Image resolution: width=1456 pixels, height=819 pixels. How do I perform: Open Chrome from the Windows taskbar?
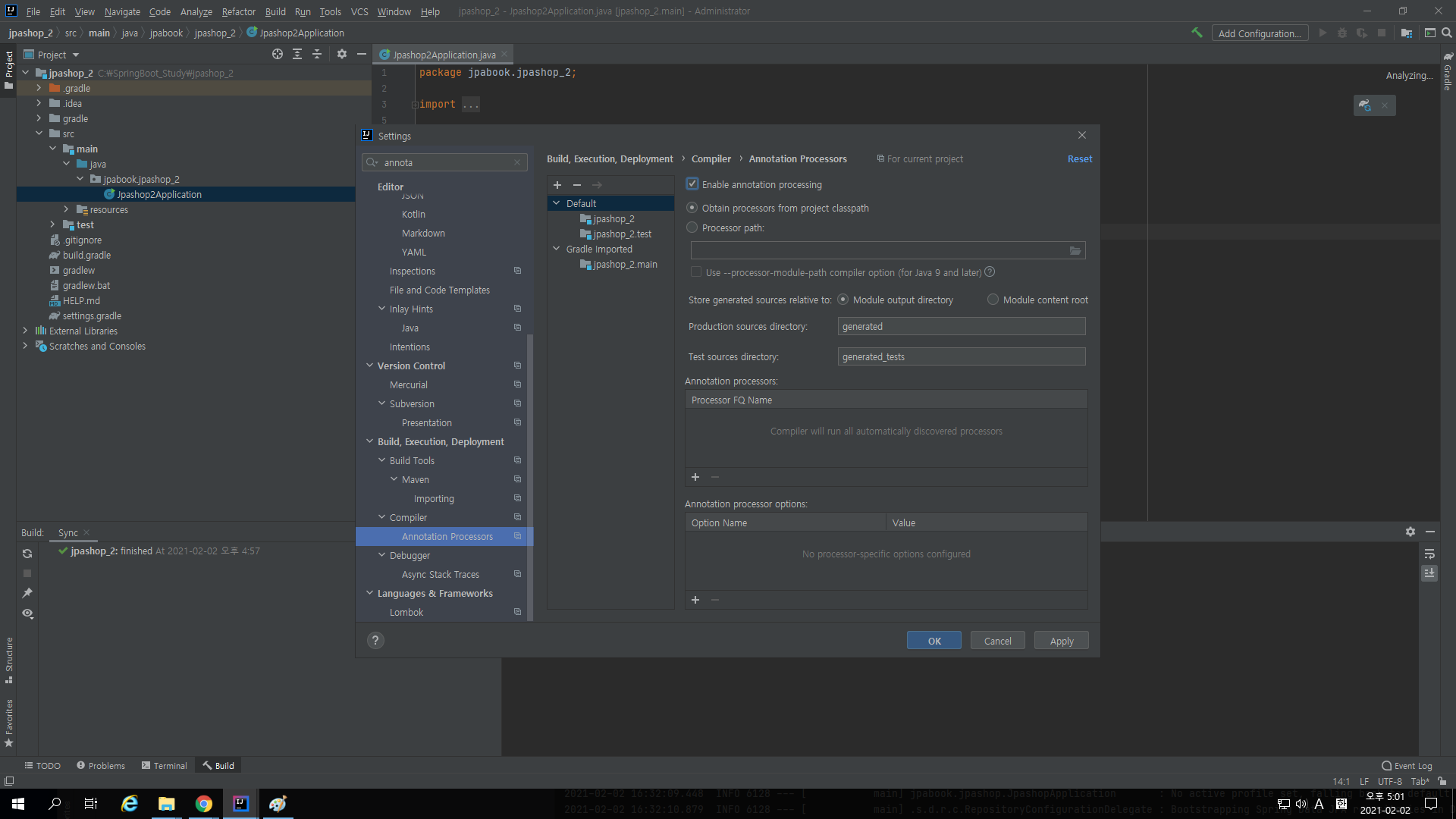pyautogui.click(x=203, y=804)
